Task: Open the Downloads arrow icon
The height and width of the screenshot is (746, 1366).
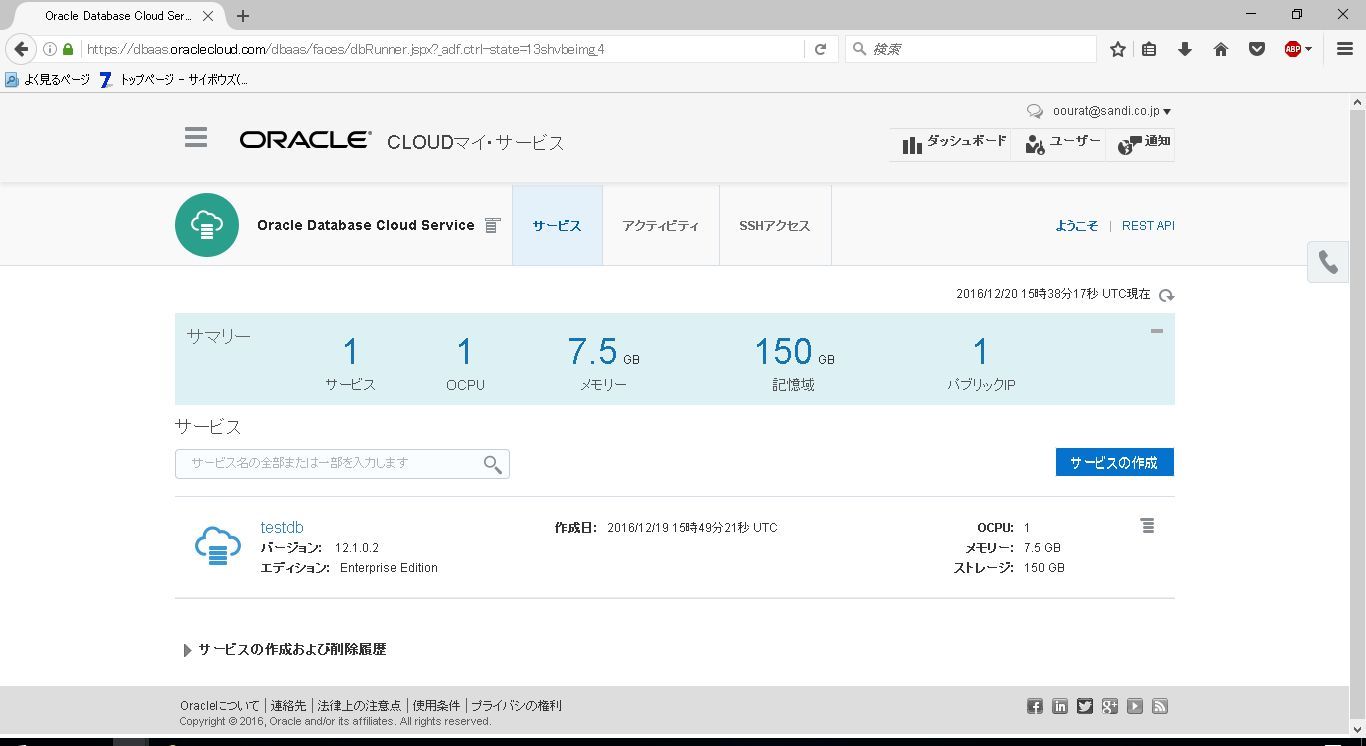Action: [1185, 49]
